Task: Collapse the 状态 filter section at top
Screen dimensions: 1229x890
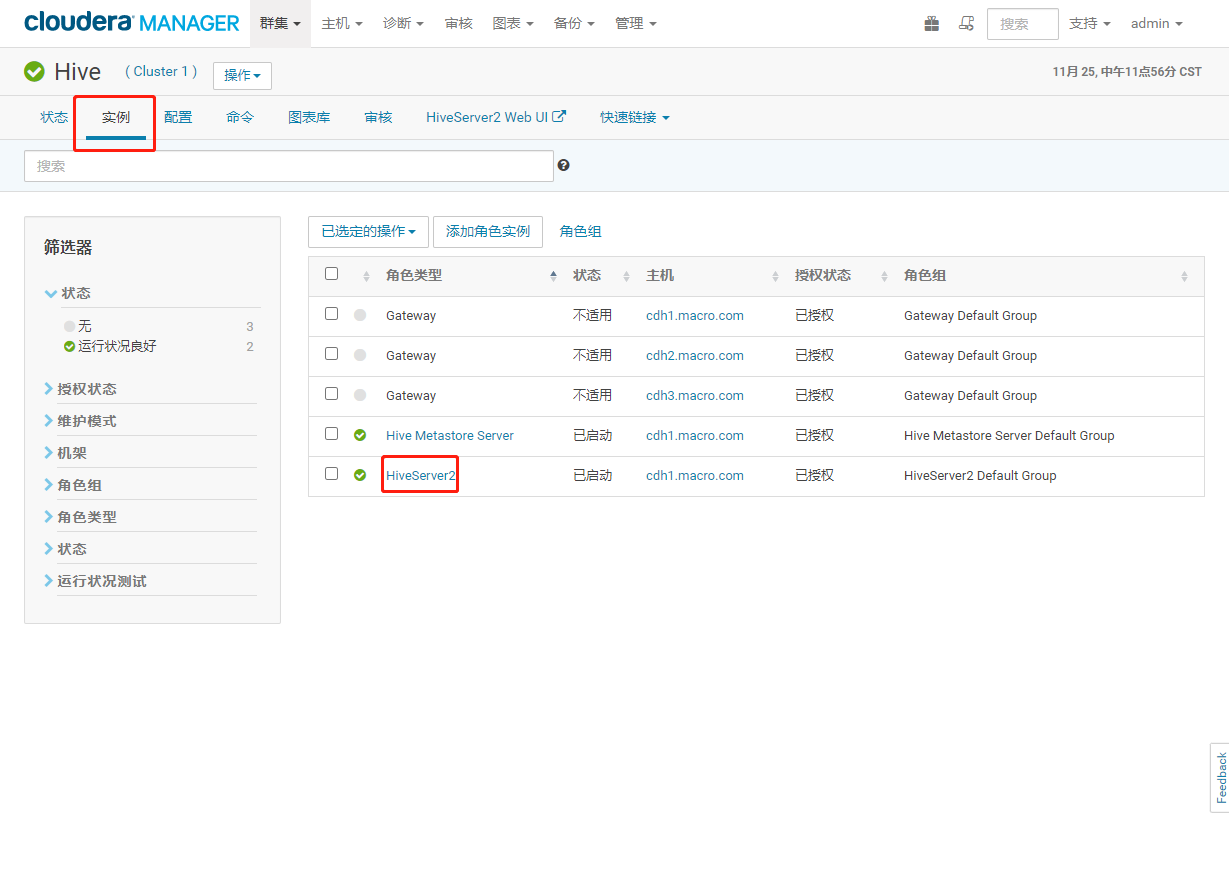Action: pos(68,293)
